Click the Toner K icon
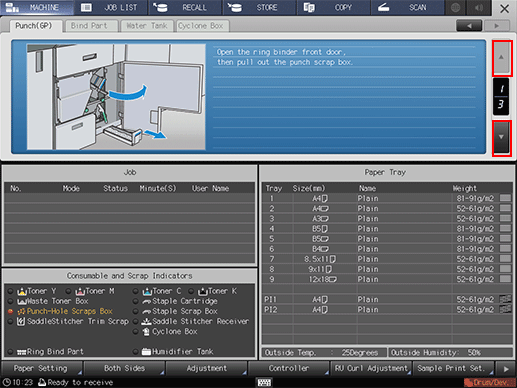Viewport: 517px width, 388px height. point(203,292)
